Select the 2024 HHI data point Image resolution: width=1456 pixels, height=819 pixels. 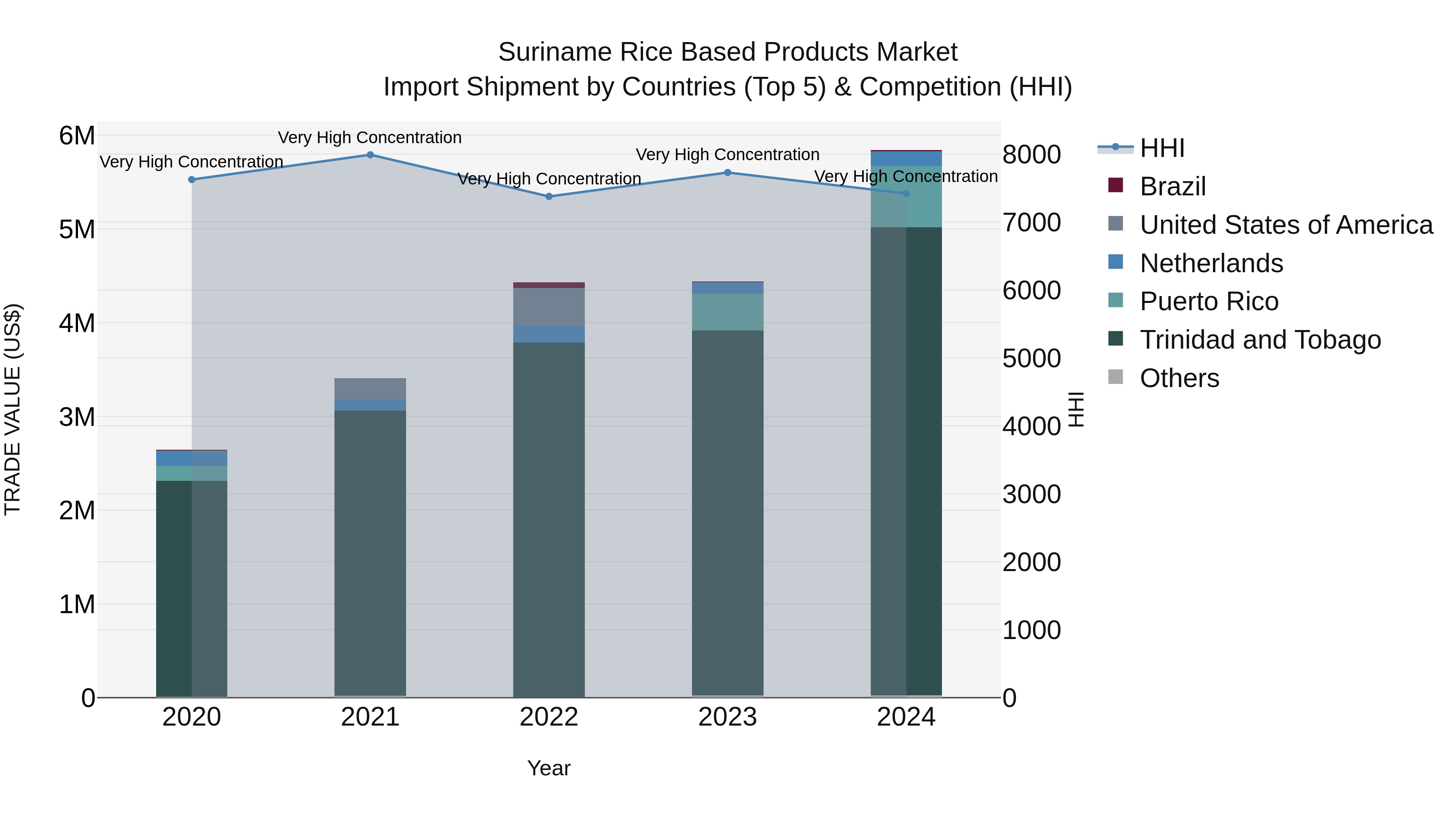pyautogui.click(x=906, y=193)
